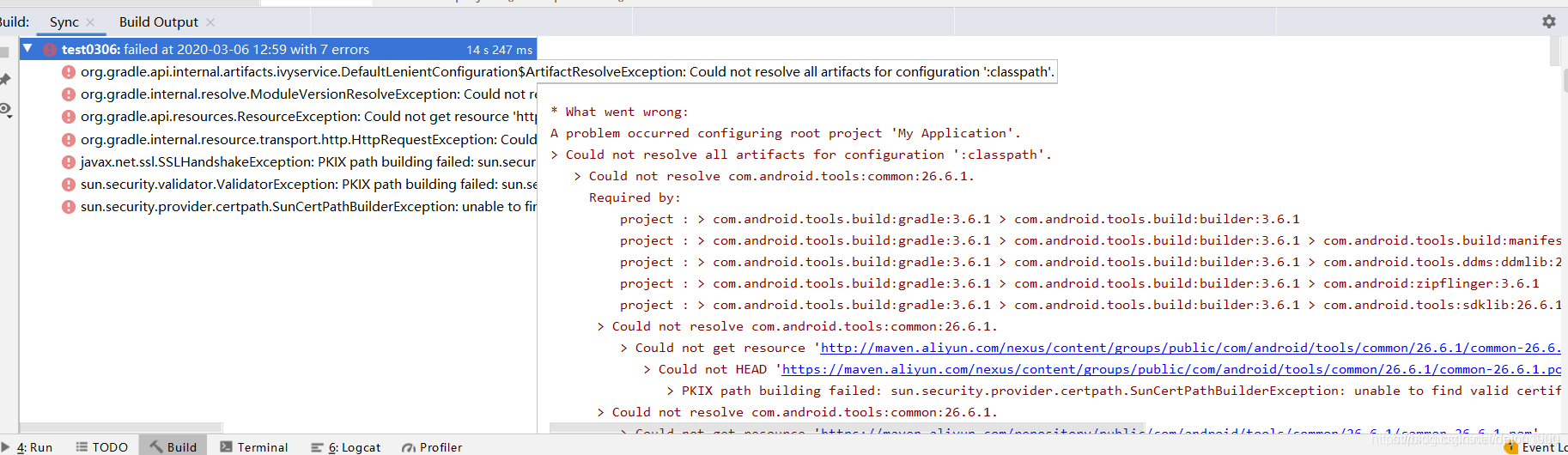Select the HttpRequestException error row
This screenshot has height=455, width=1568.
[x=298, y=139]
